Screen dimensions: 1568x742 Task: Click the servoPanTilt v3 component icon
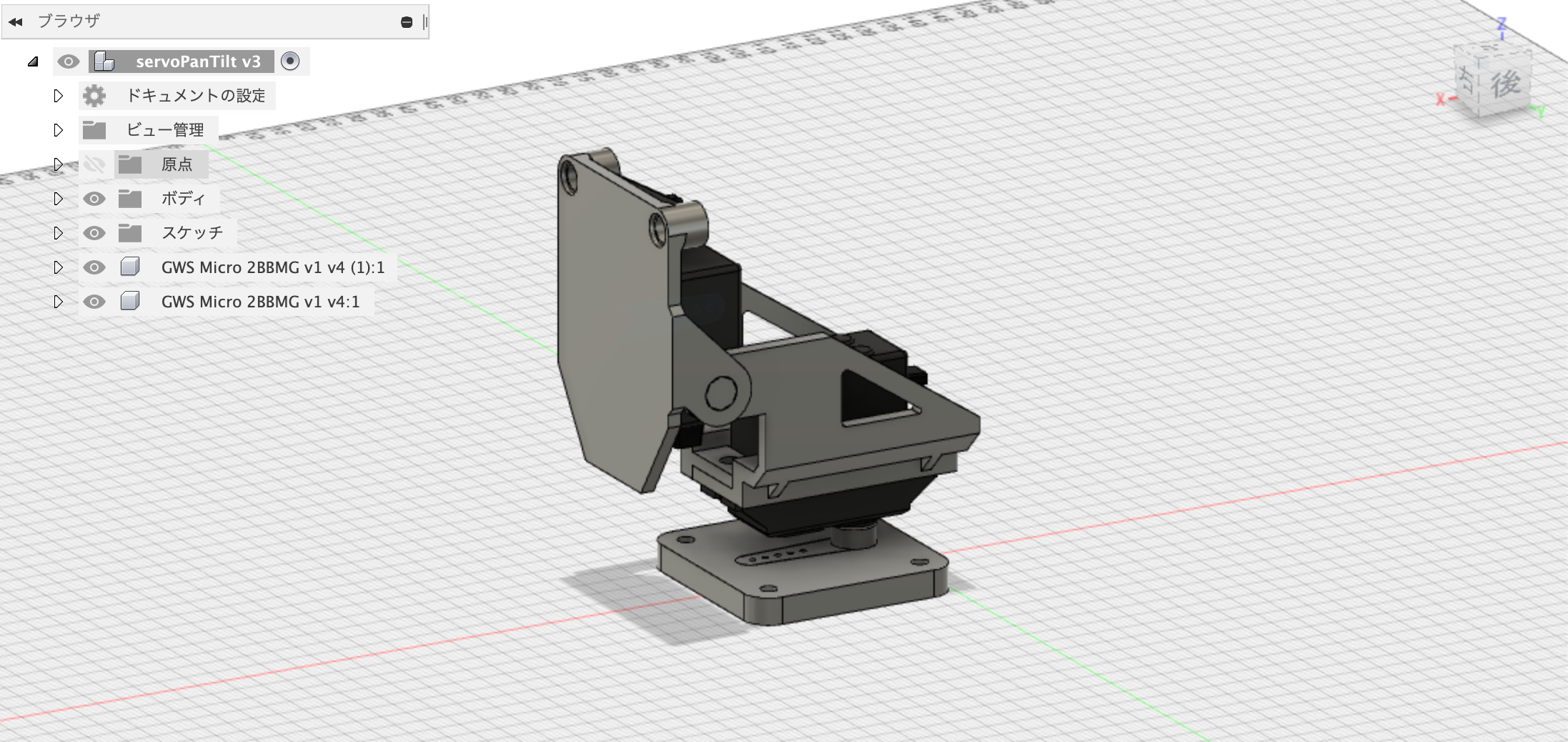(x=104, y=61)
